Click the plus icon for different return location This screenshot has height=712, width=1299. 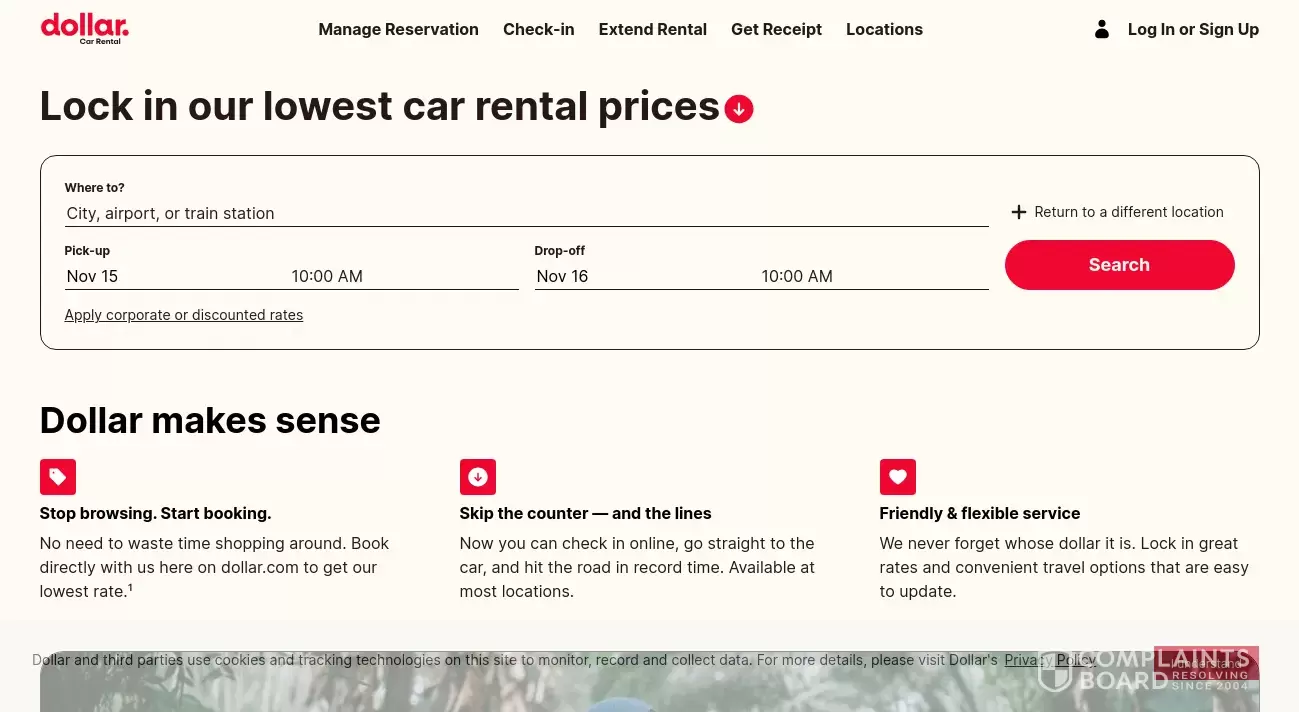click(1019, 212)
